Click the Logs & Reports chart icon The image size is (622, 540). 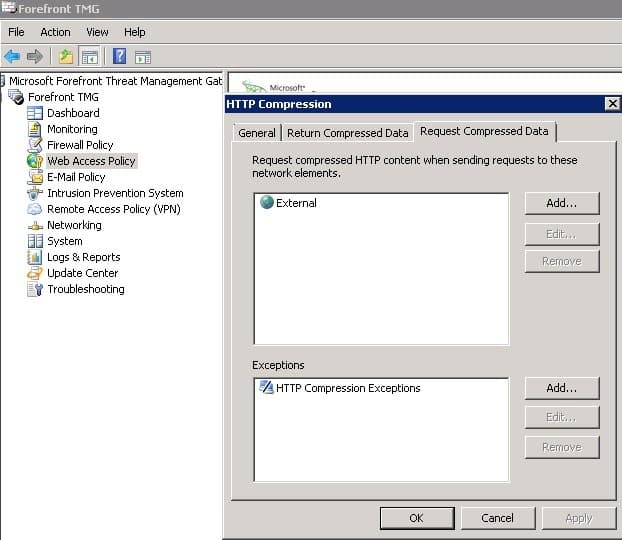35,257
